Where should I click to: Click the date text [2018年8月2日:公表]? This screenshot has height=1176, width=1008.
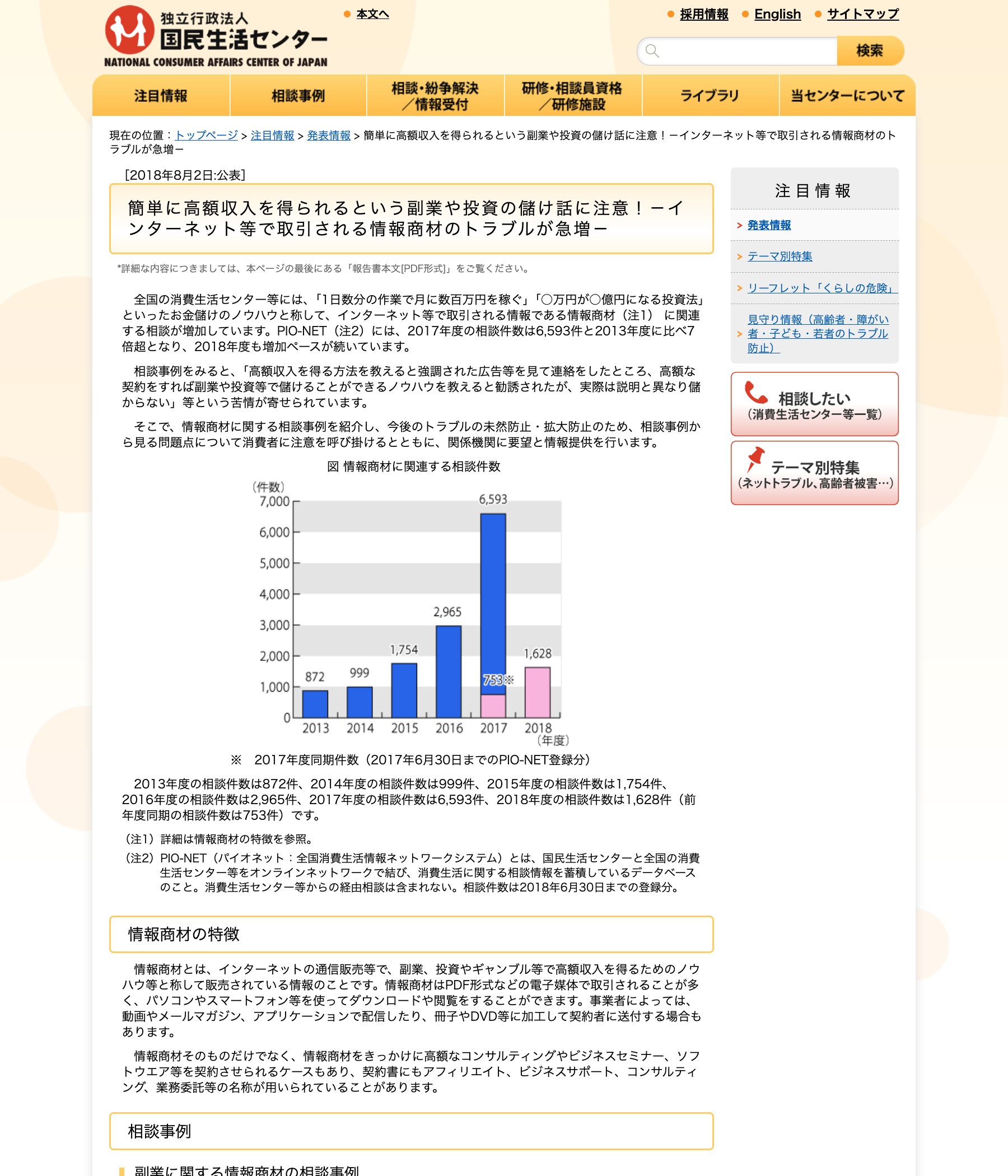184,175
